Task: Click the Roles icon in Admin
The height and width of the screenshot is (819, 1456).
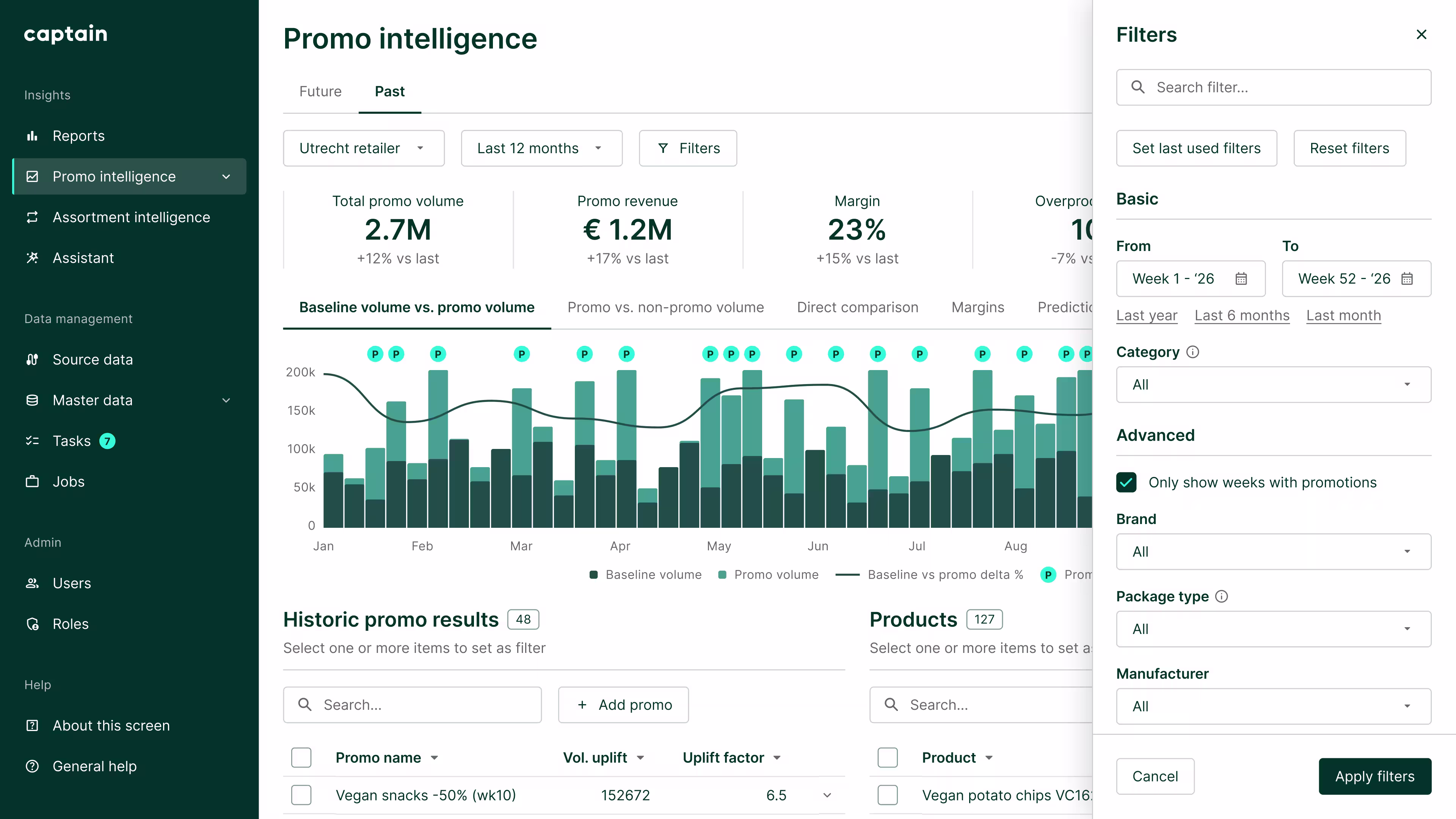Action: (32, 624)
